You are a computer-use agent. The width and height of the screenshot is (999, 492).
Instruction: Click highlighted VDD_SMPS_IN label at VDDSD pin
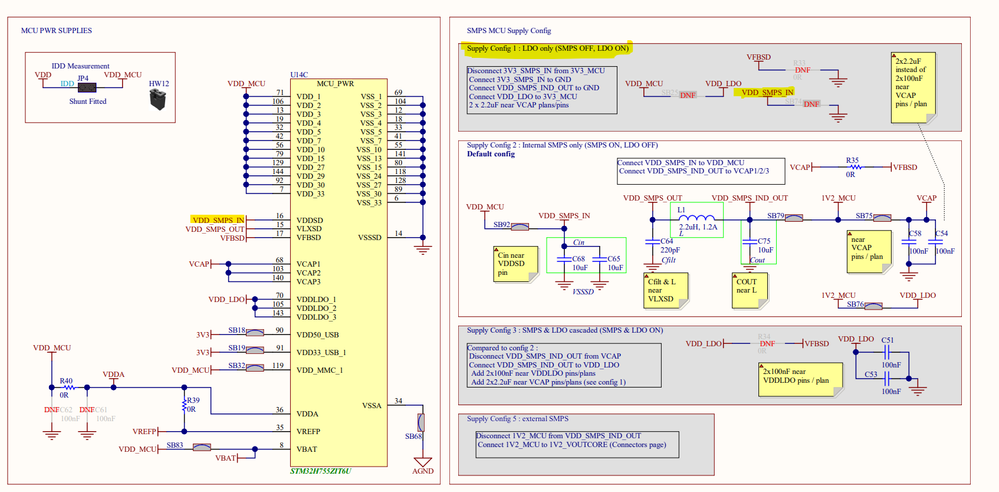coord(217,219)
